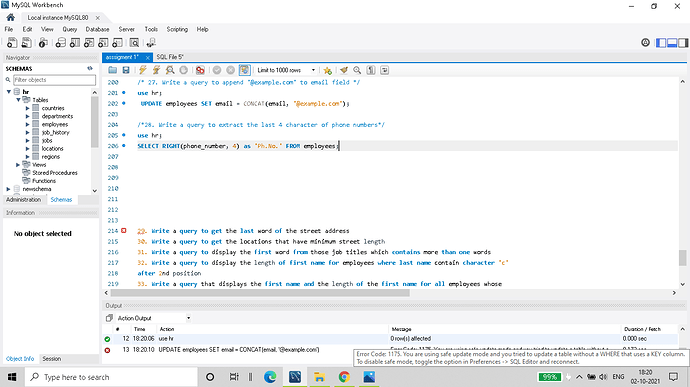The image size is (690, 387).
Task: Expand the employees table
Action: (27, 125)
